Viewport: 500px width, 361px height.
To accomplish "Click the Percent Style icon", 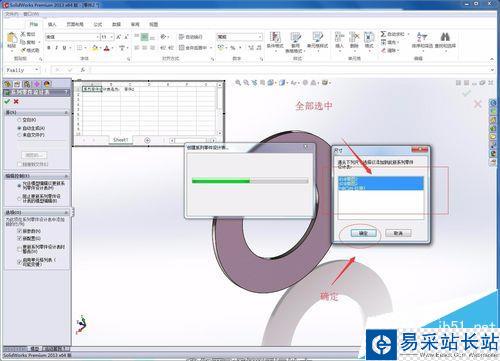I will [x=233, y=48].
